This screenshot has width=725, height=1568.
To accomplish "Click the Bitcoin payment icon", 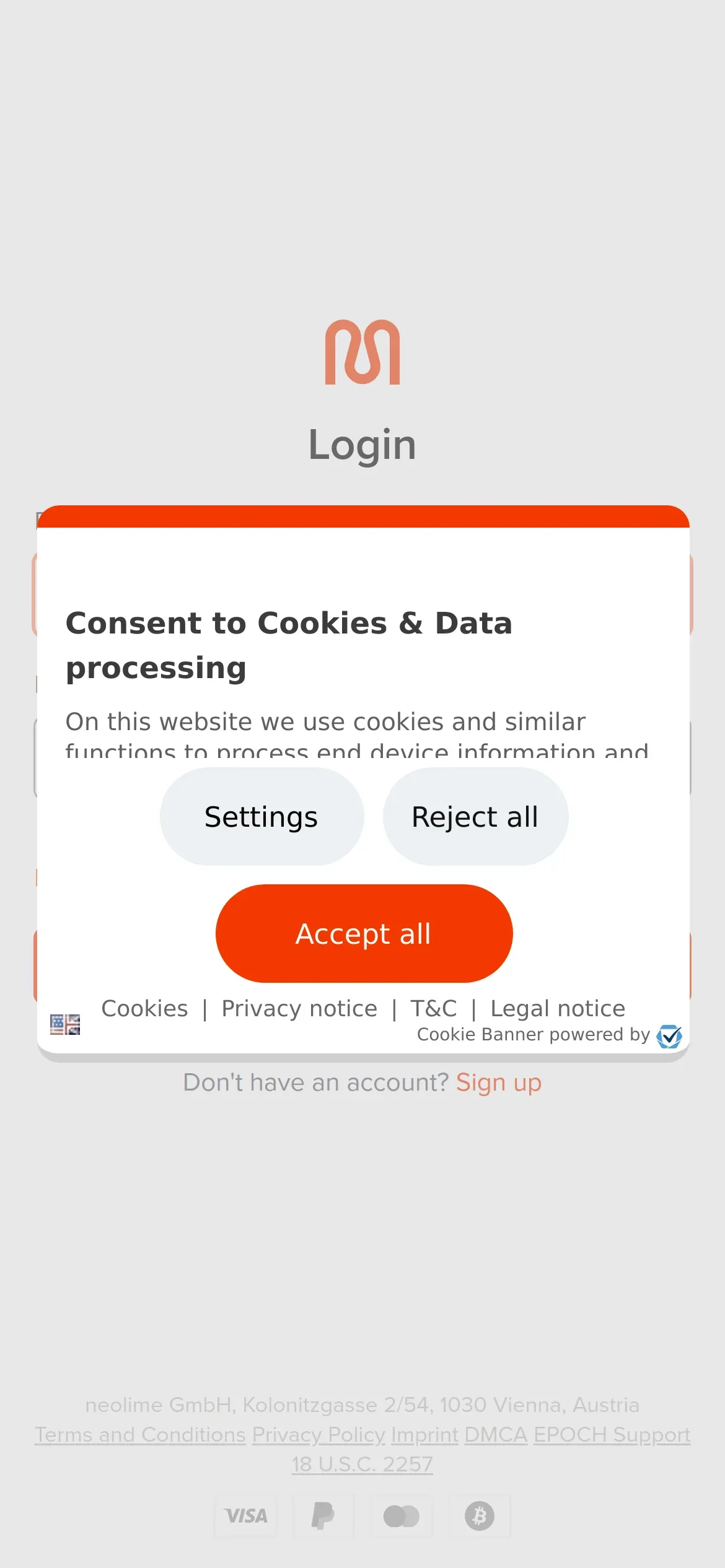I will (480, 1516).
